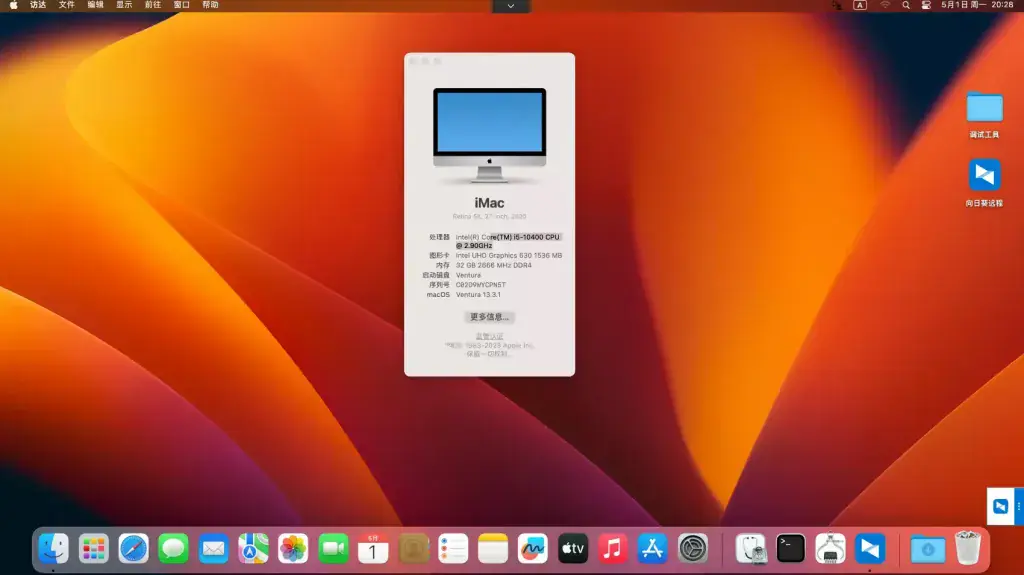Select the memory text 32 GB 2666 MHz DDR4

pyautogui.click(x=494, y=265)
